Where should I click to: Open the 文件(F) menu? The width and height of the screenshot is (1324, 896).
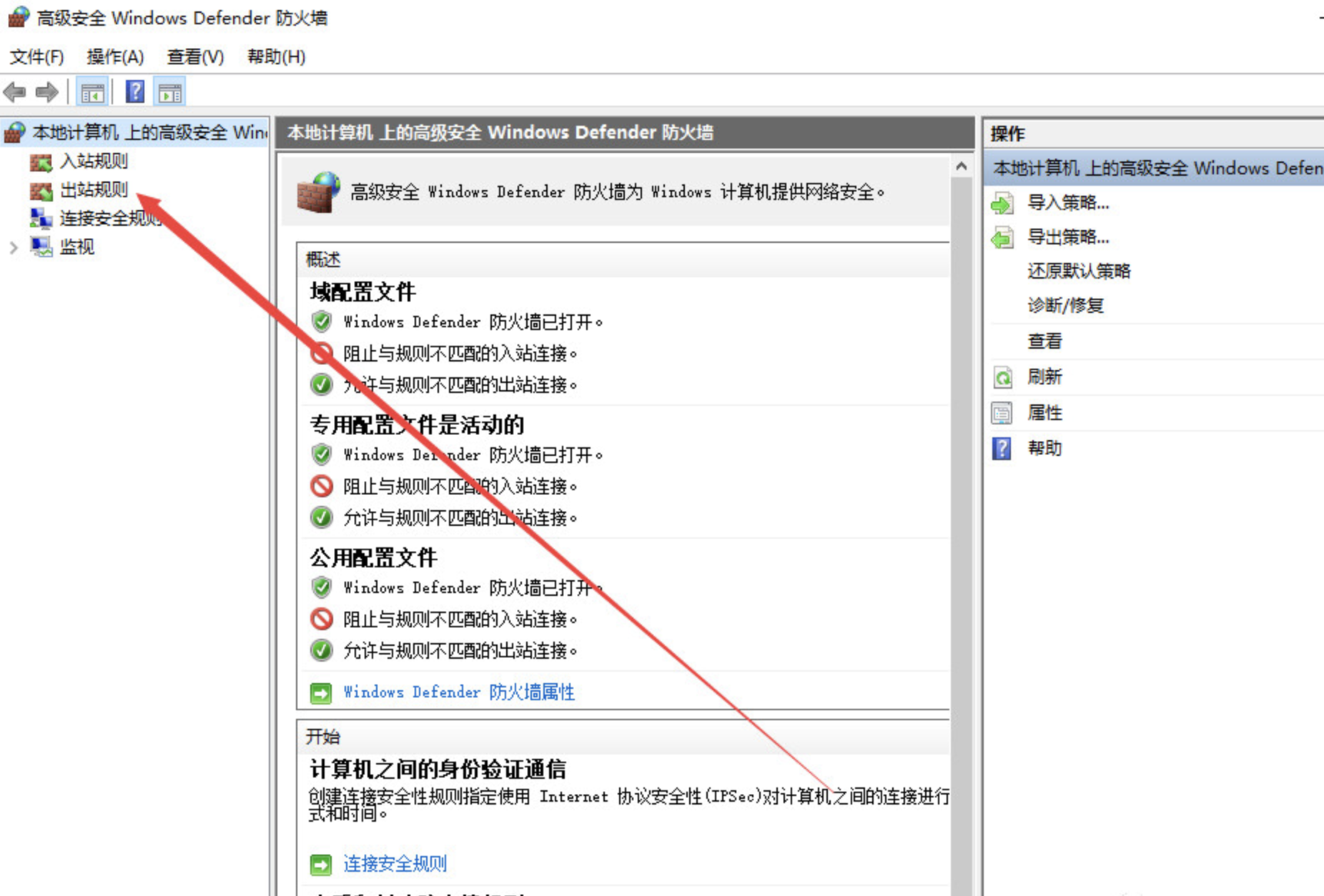point(36,56)
